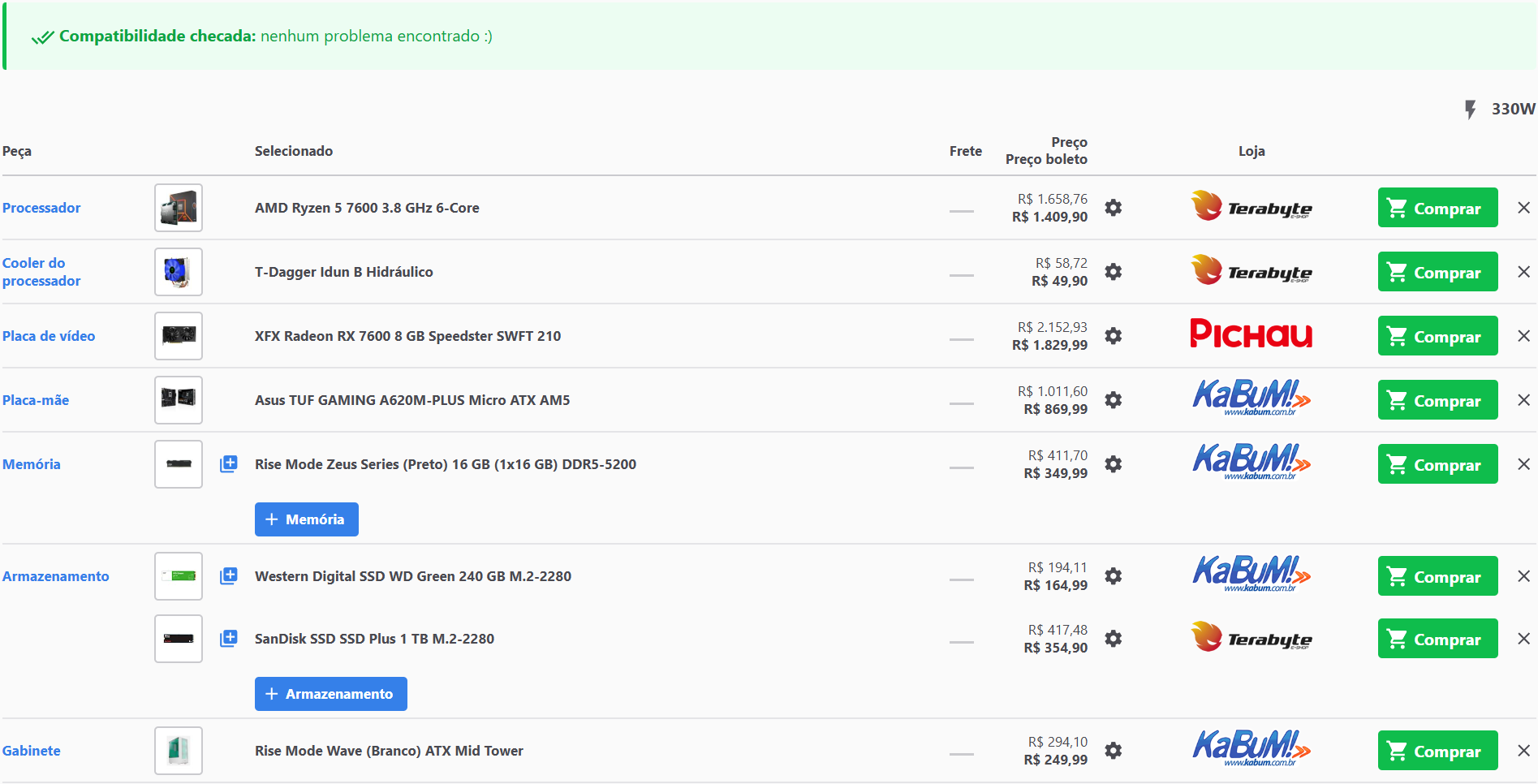Open settings gear for Rise Mode Zeus memory

(x=1114, y=464)
